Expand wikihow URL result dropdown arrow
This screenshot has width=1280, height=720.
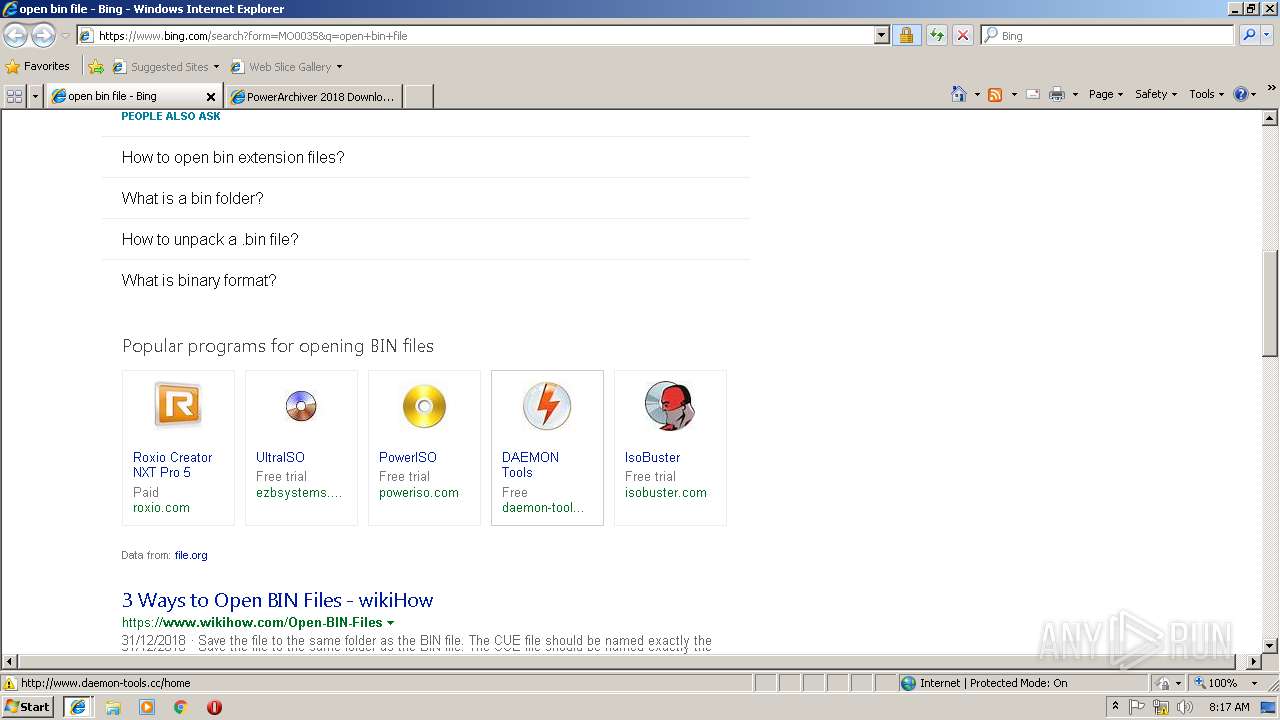pyautogui.click(x=390, y=623)
